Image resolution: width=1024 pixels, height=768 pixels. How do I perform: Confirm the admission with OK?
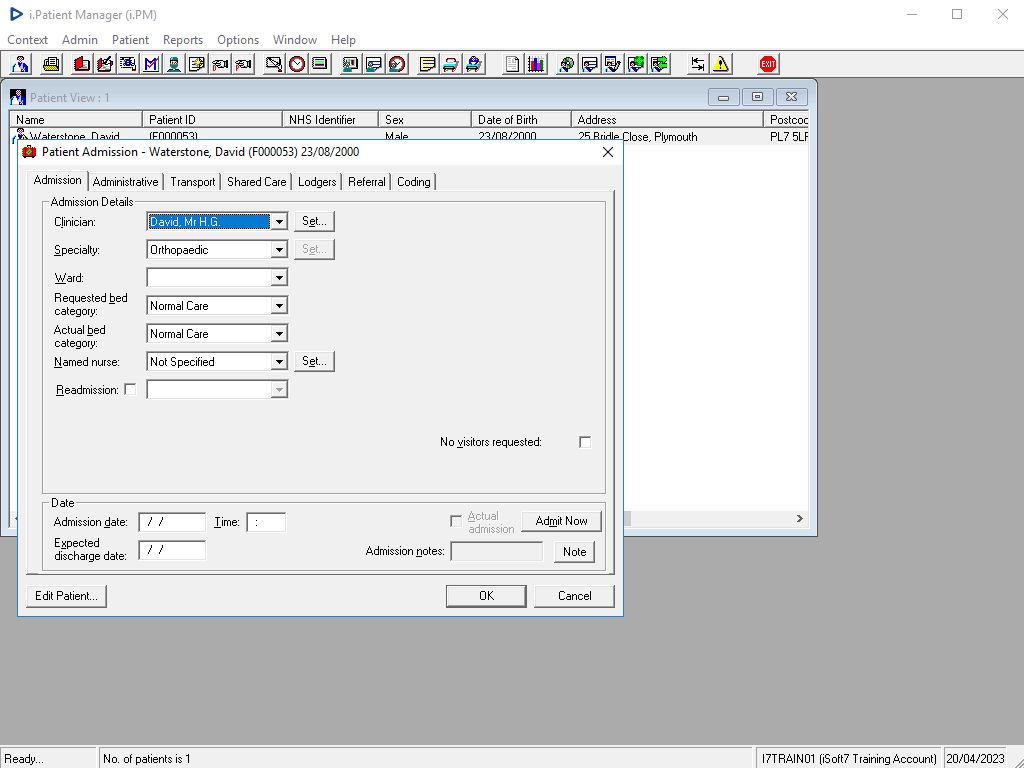tap(486, 596)
